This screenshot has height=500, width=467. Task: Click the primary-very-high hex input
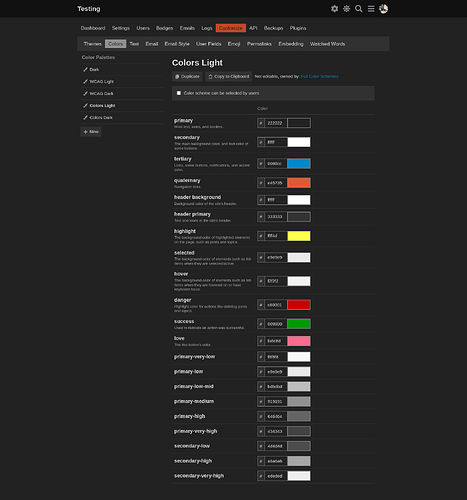click(276, 431)
